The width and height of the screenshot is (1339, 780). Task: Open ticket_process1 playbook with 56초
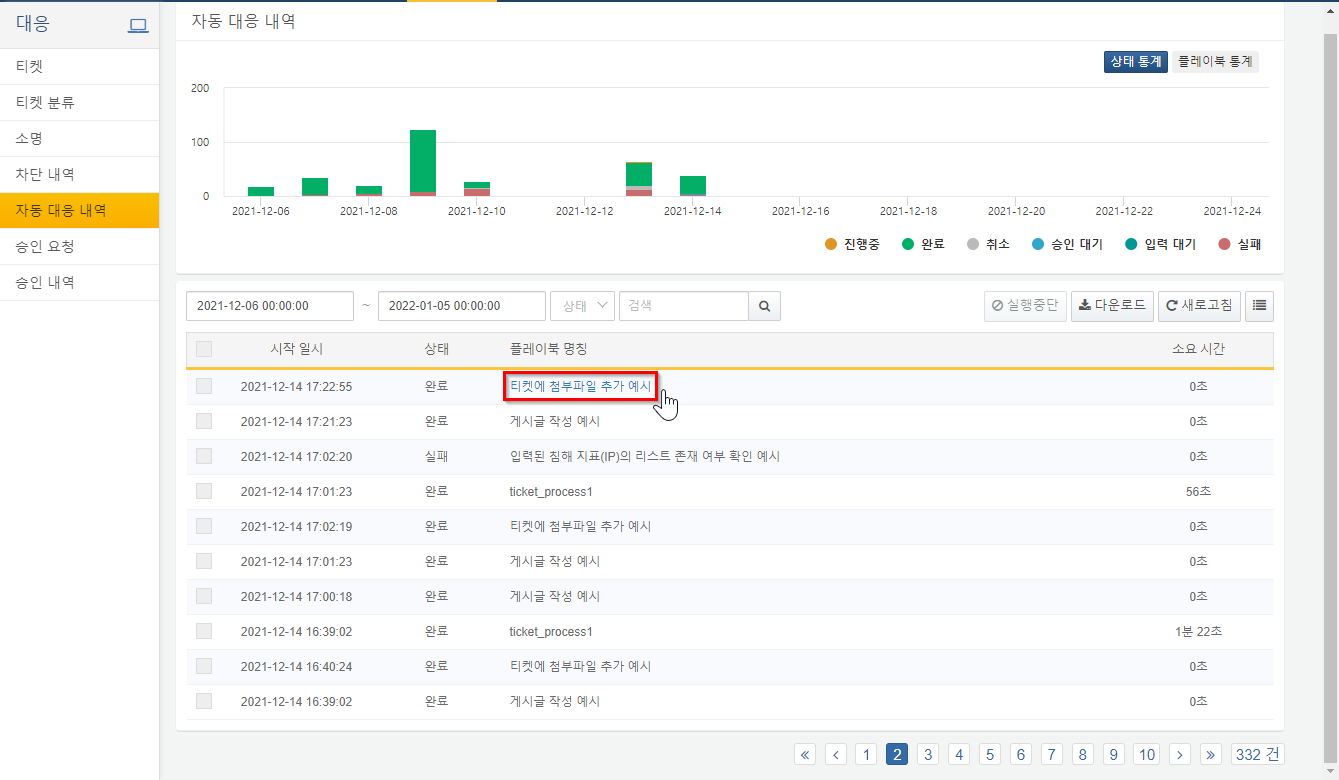(551, 491)
